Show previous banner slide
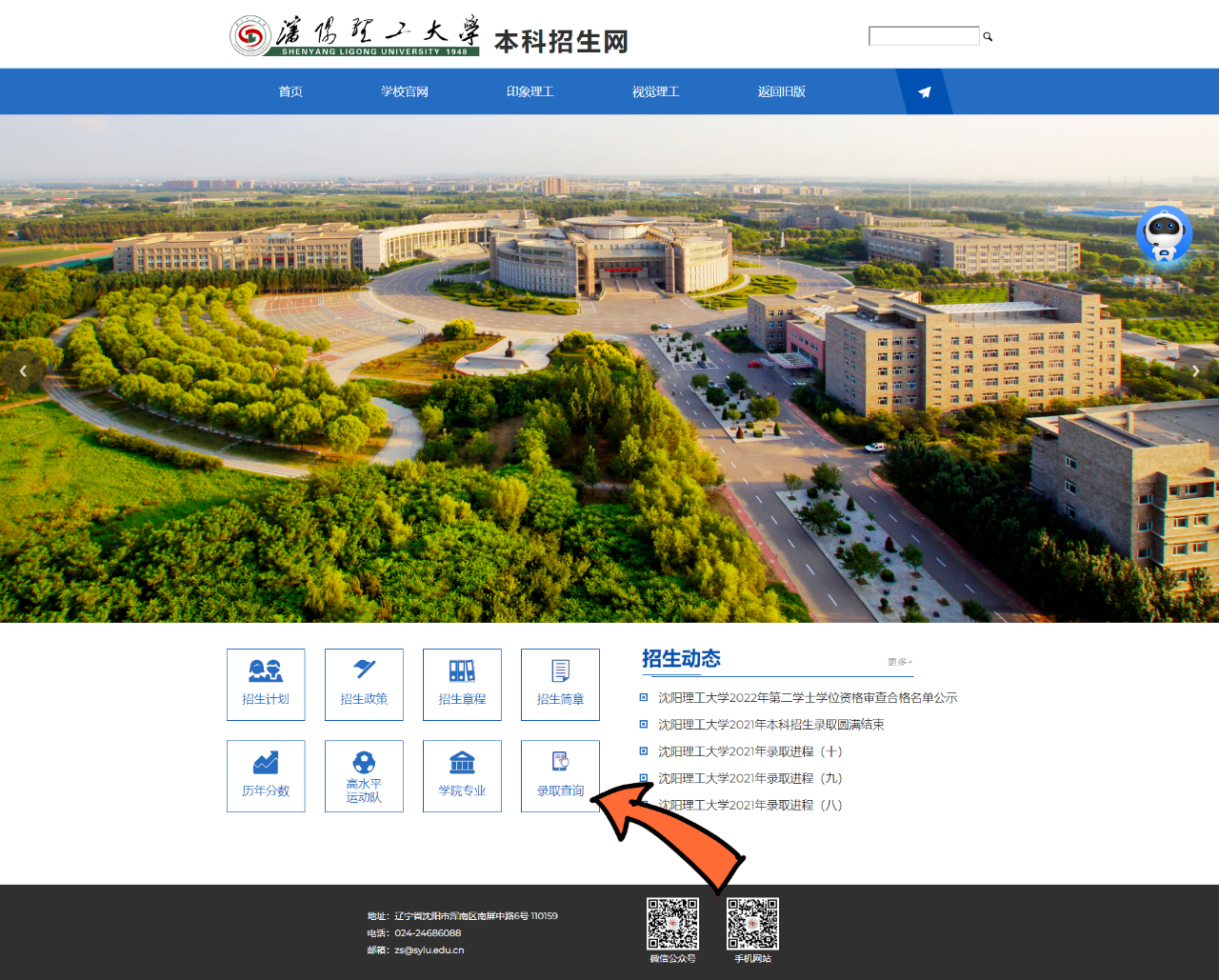 [x=23, y=371]
